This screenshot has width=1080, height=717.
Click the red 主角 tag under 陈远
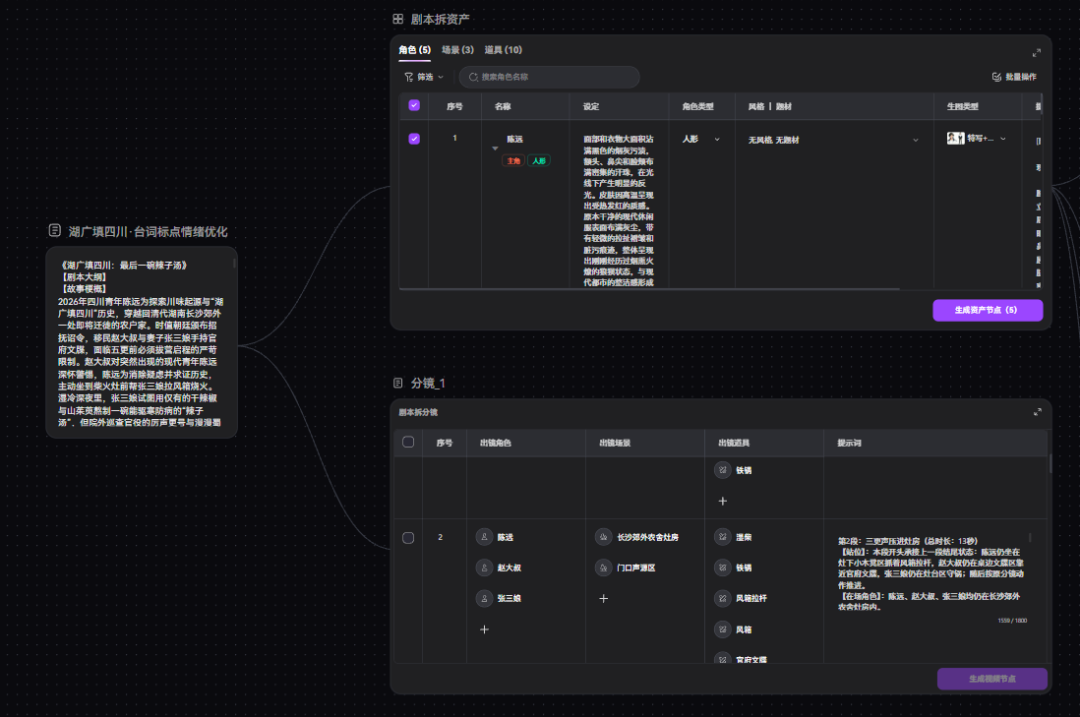click(x=513, y=160)
